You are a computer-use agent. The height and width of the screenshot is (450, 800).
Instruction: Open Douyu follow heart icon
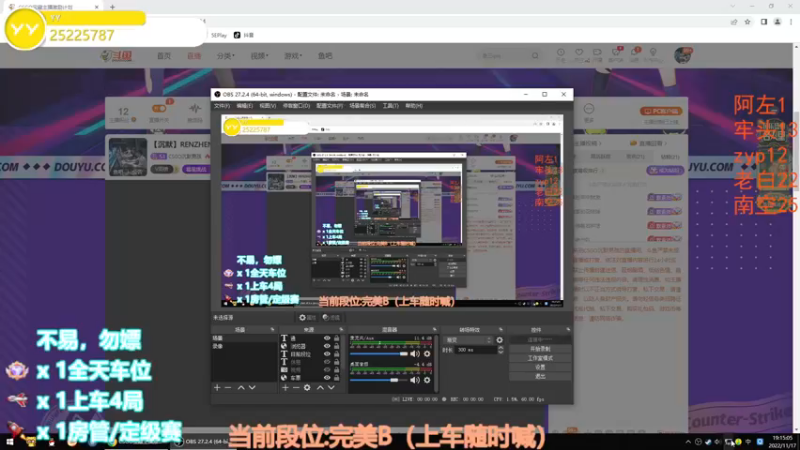tap(579, 53)
